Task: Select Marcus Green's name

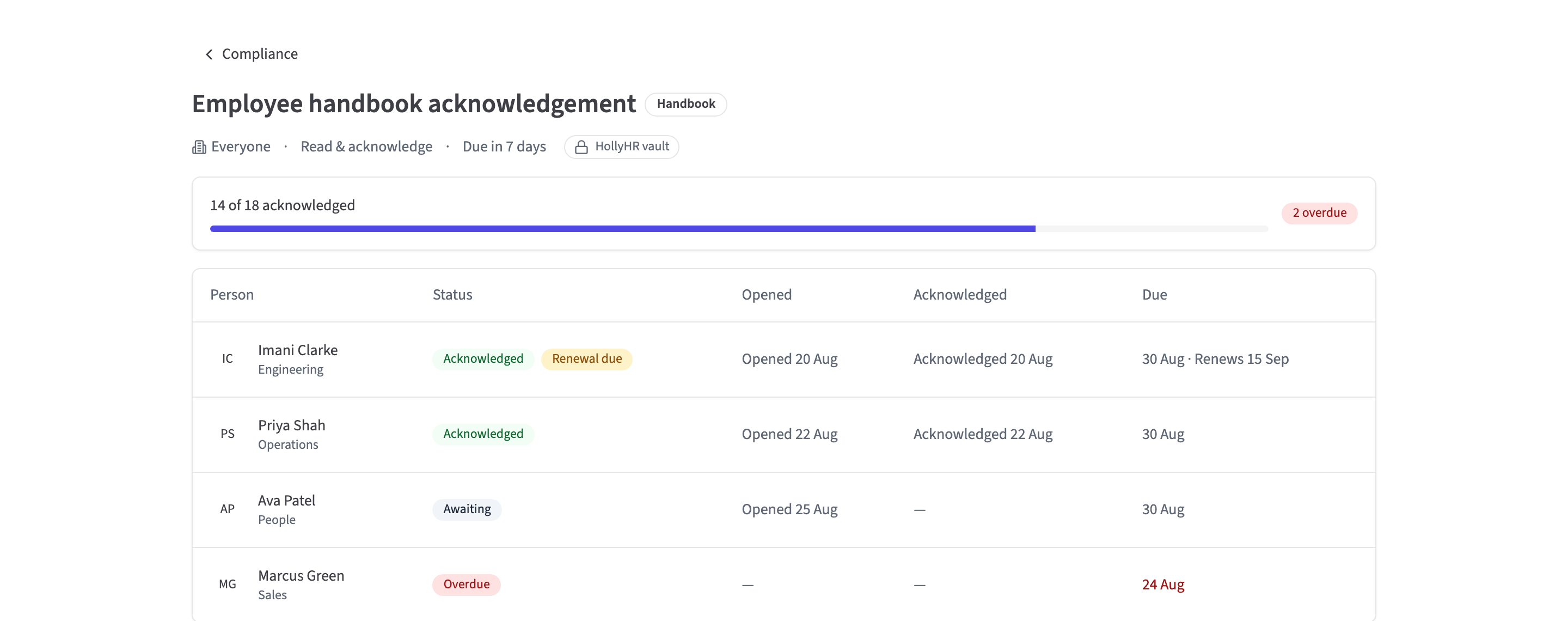Action: pos(301,575)
